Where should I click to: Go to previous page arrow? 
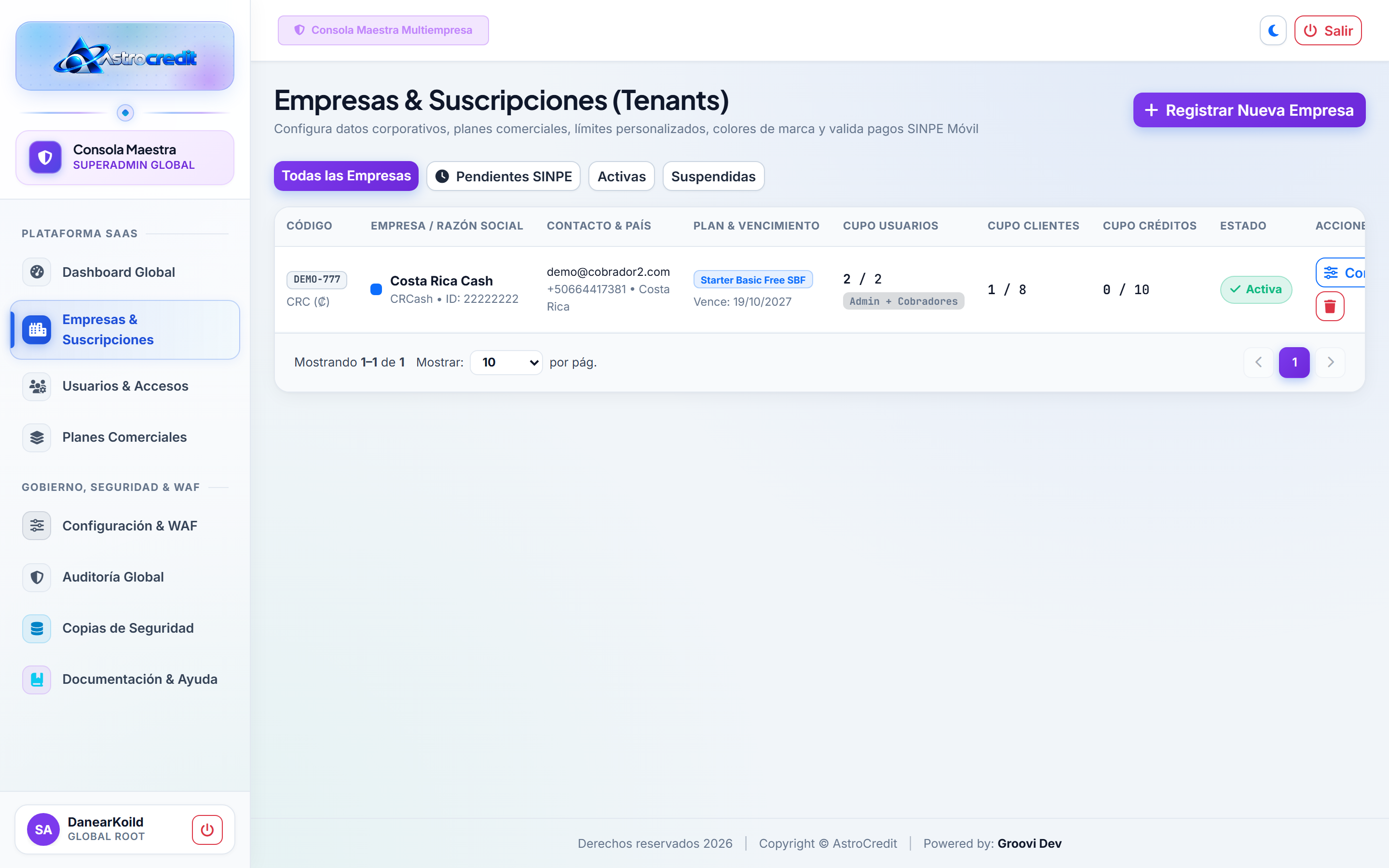tap(1258, 362)
